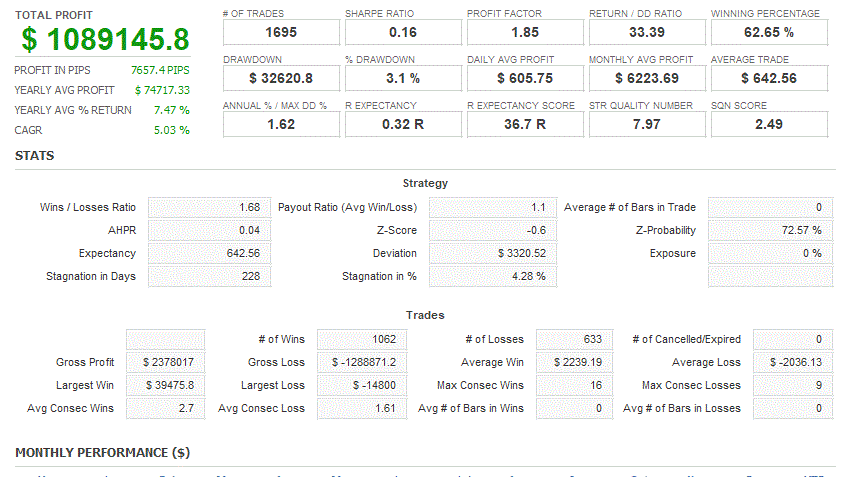This screenshot has height=477, width=847.
Task: Select the # of Trades value box
Action: coord(281,32)
